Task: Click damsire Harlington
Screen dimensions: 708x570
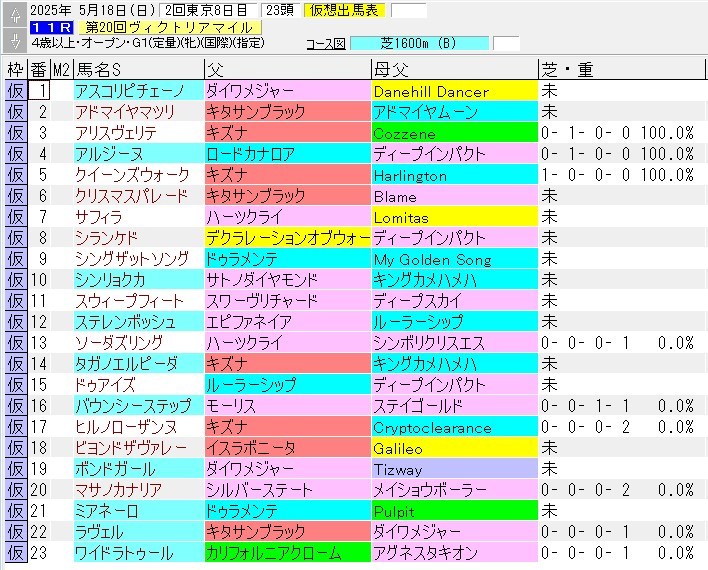Action: click(455, 175)
